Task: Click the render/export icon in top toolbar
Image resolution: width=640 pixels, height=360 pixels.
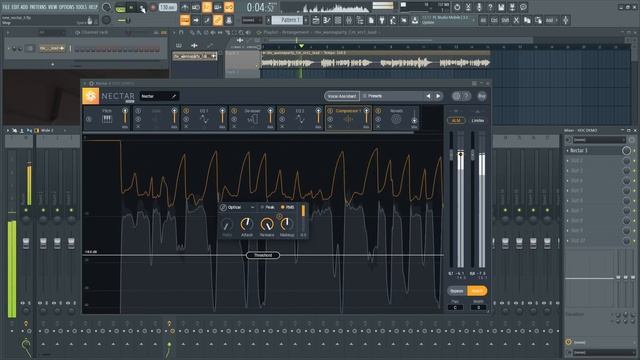Action: (x=512, y=7)
